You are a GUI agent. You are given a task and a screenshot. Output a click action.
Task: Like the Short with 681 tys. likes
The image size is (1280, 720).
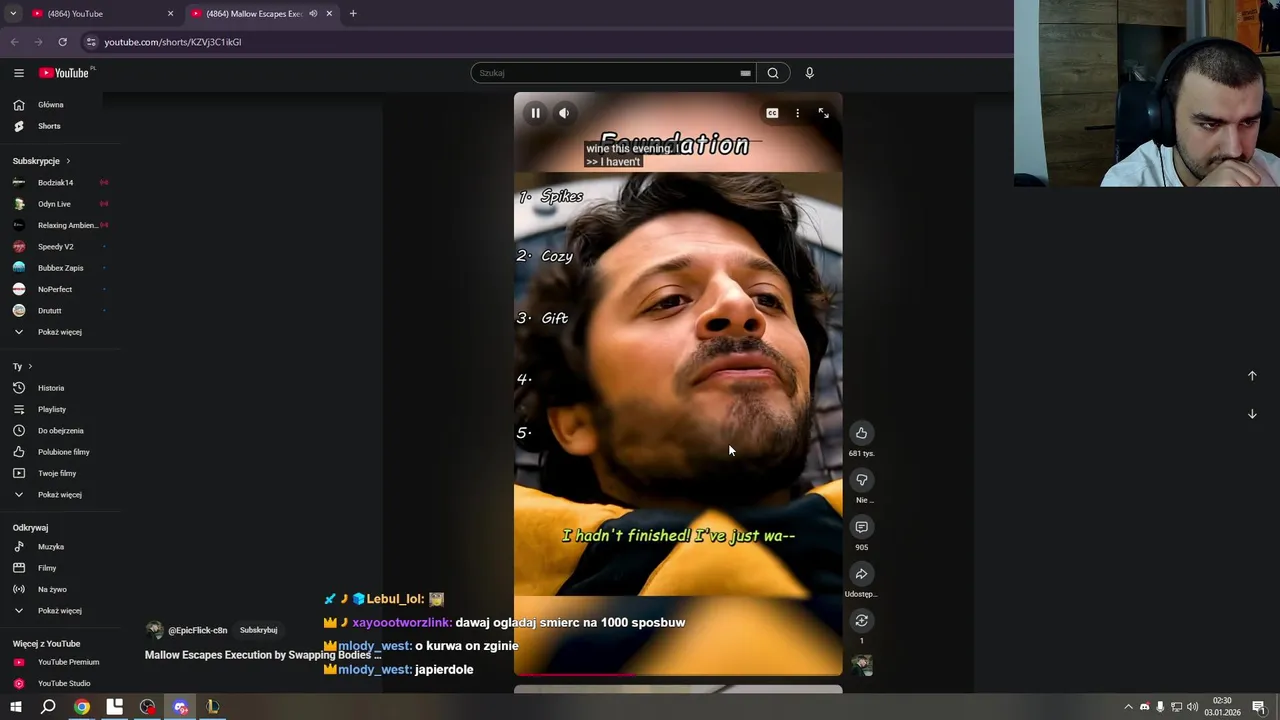tap(861, 433)
